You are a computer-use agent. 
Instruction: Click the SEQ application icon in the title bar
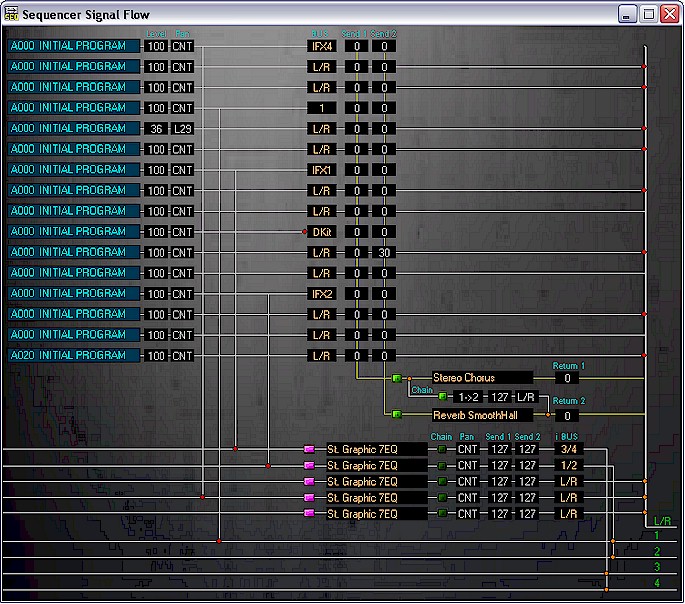click(11, 14)
